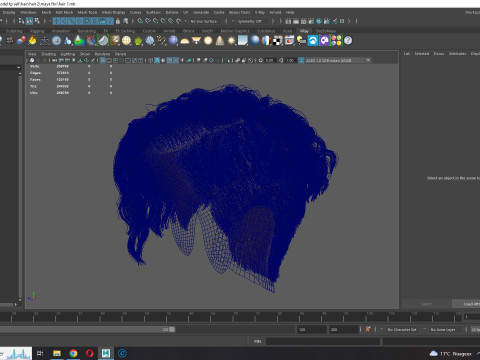
Task: Toggle film gate in panel toolbar
Action: (x=109, y=60)
